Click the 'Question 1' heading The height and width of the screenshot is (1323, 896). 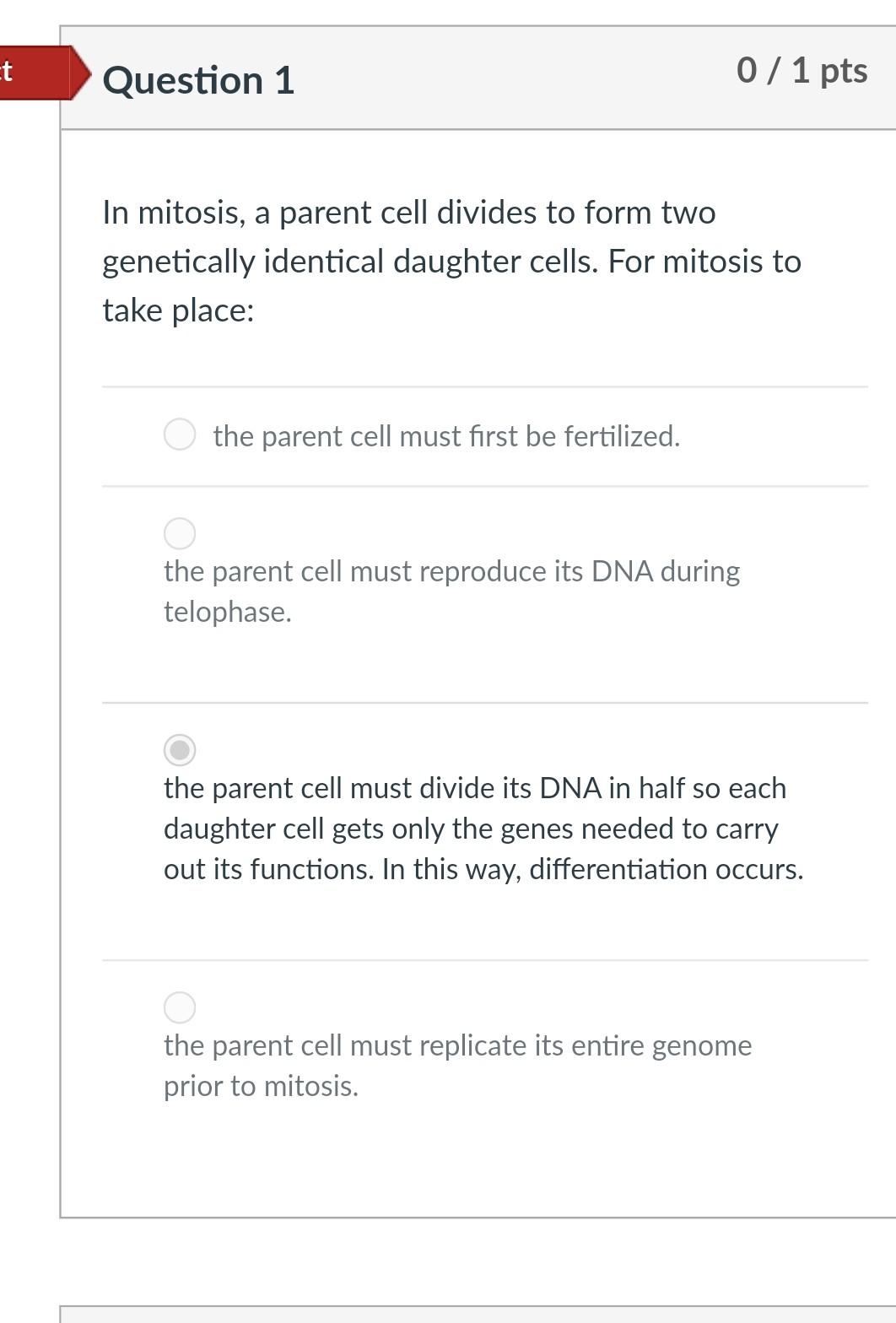tap(198, 80)
